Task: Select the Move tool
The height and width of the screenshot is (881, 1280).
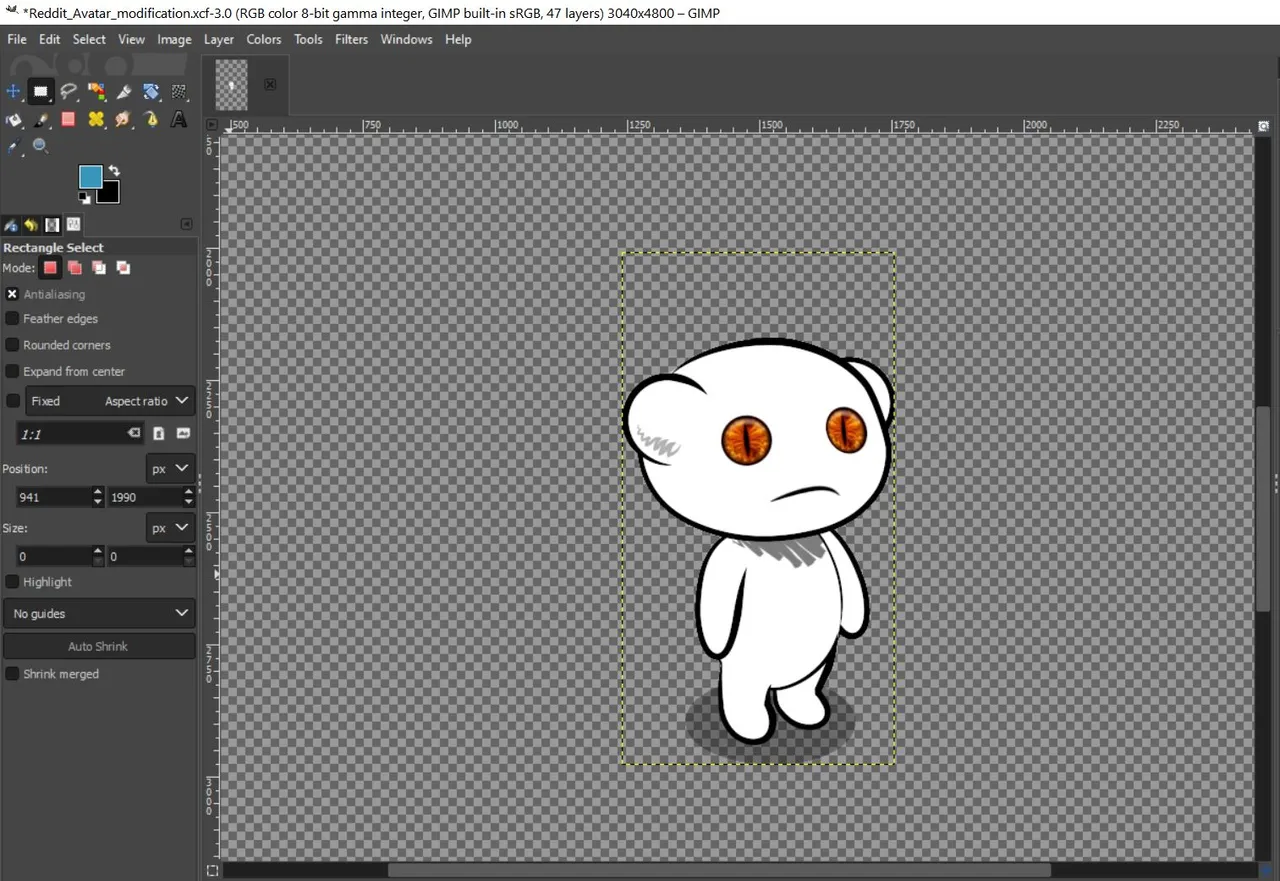Action: click(x=13, y=92)
